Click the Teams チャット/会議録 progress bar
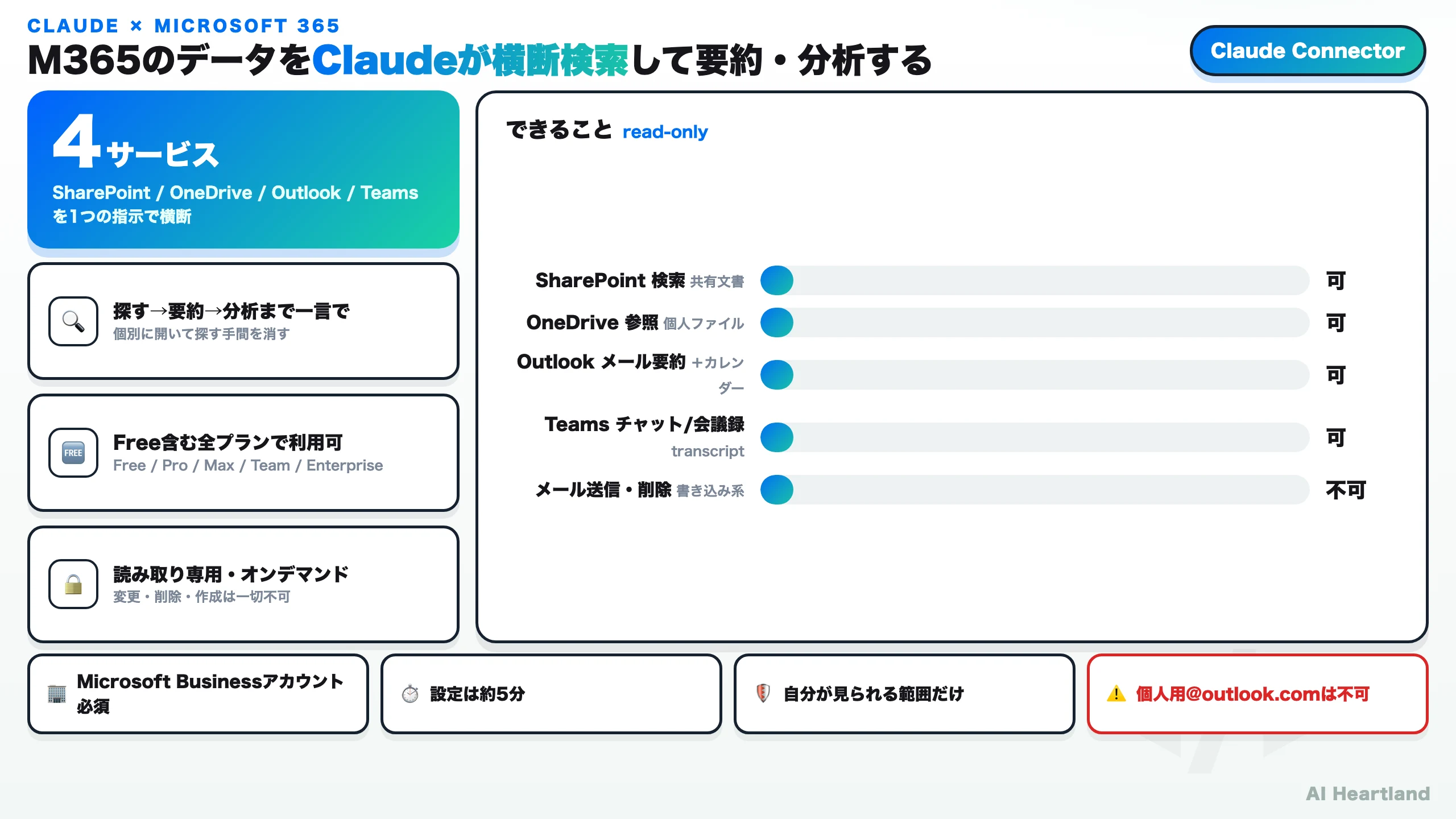Viewport: 1456px width, 819px height. pyautogui.click(x=1035, y=437)
